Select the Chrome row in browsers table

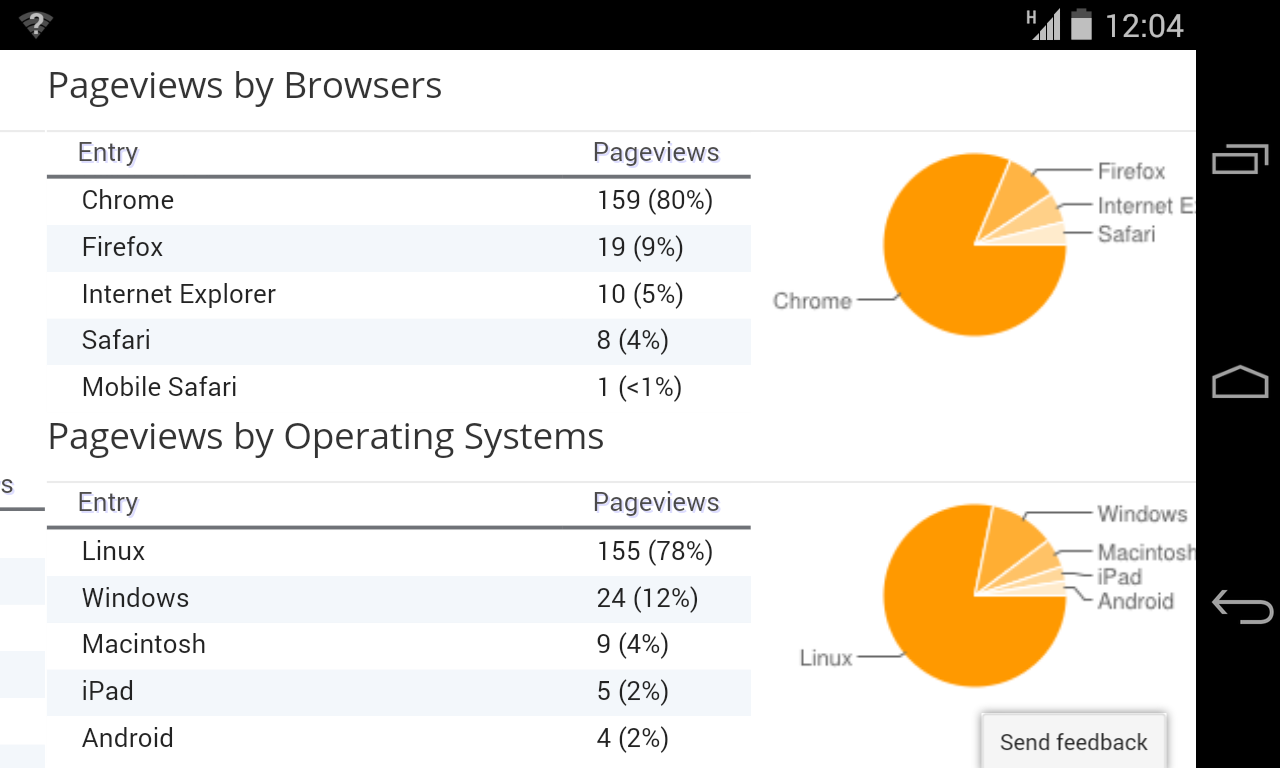[x=398, y=201]
